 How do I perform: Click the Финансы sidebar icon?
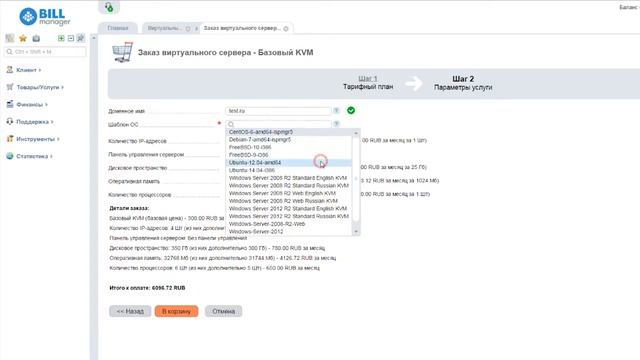pos(10,104)
